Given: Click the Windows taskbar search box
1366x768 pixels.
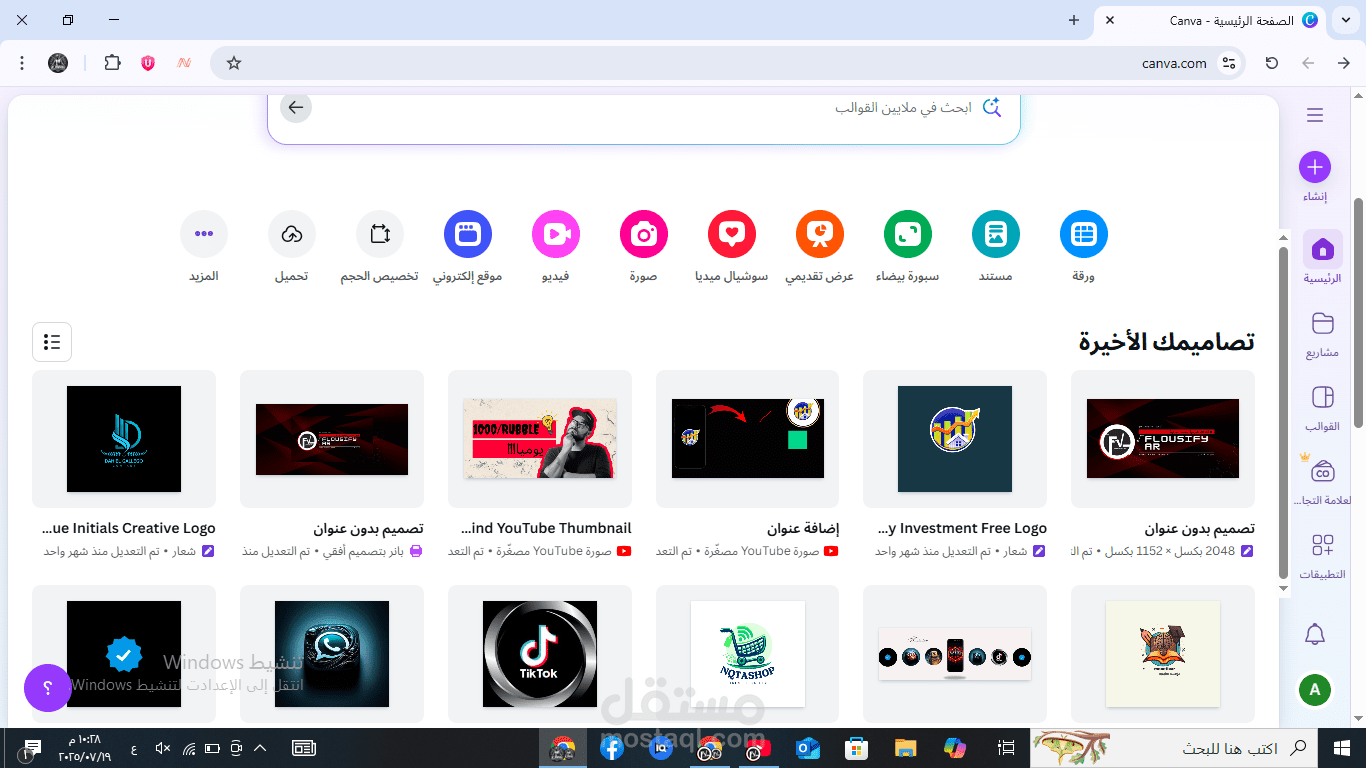Looking at the screenshot, I should [1175, 748].
